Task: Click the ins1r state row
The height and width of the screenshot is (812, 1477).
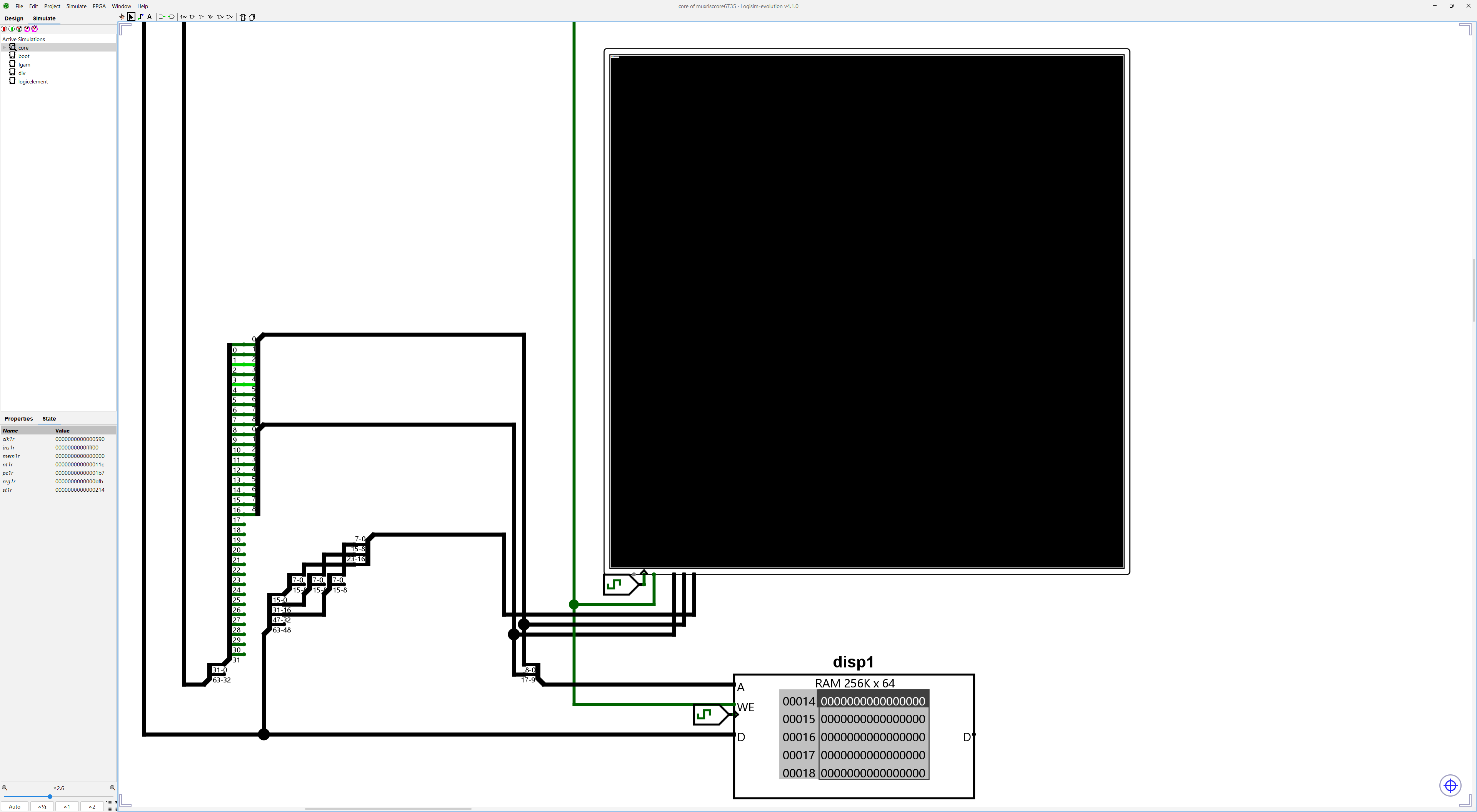Action: point(58,448)
